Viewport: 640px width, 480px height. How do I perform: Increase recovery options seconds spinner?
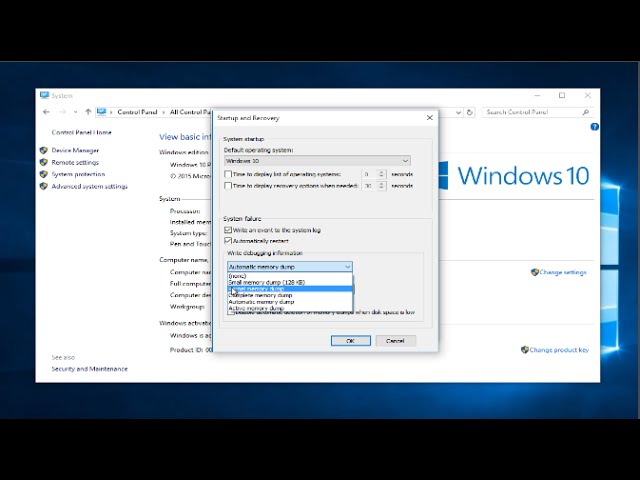coord(382,183)
